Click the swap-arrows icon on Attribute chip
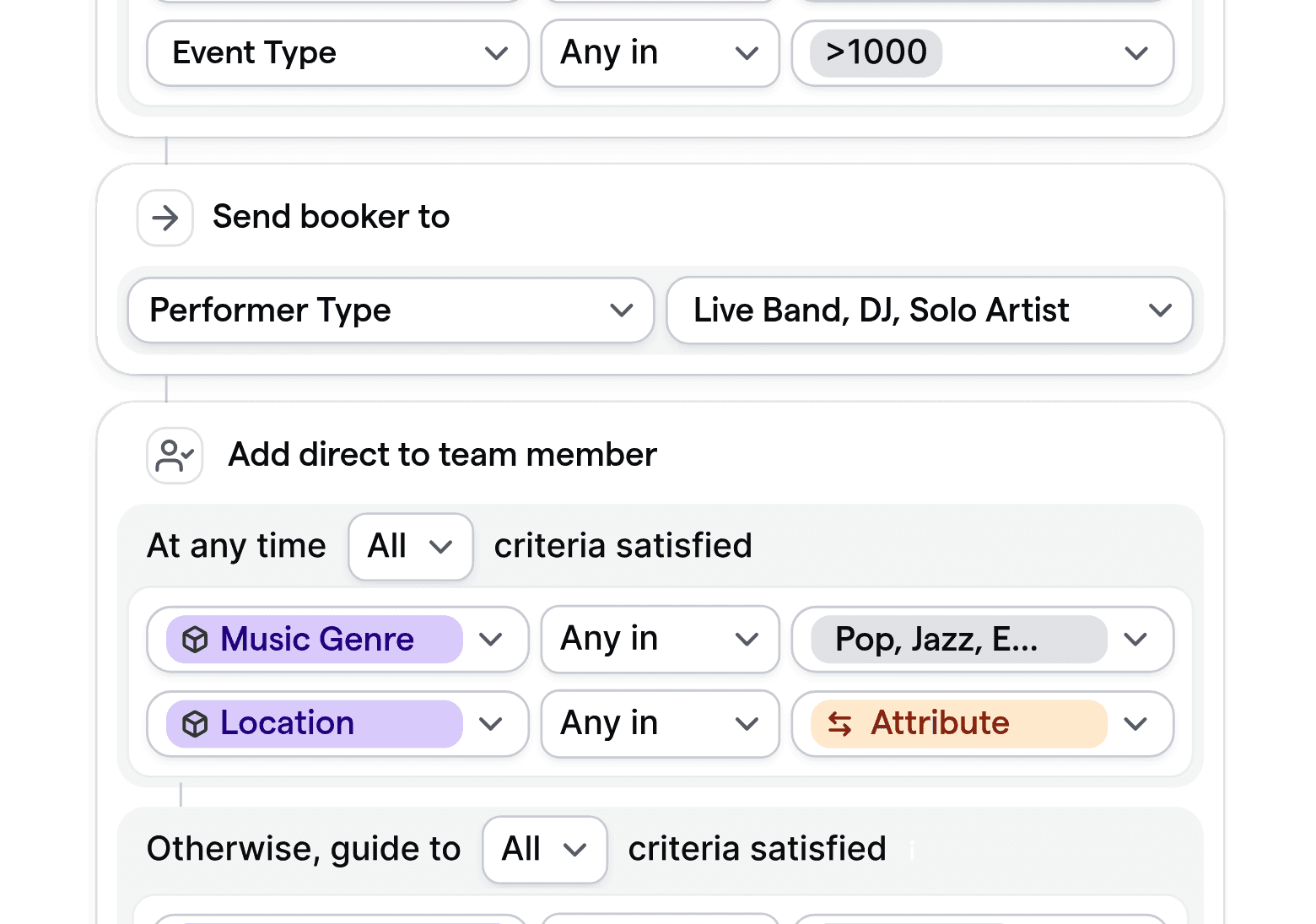The width and height of the screenshot is (1316, 924). [x=842, y=724]
